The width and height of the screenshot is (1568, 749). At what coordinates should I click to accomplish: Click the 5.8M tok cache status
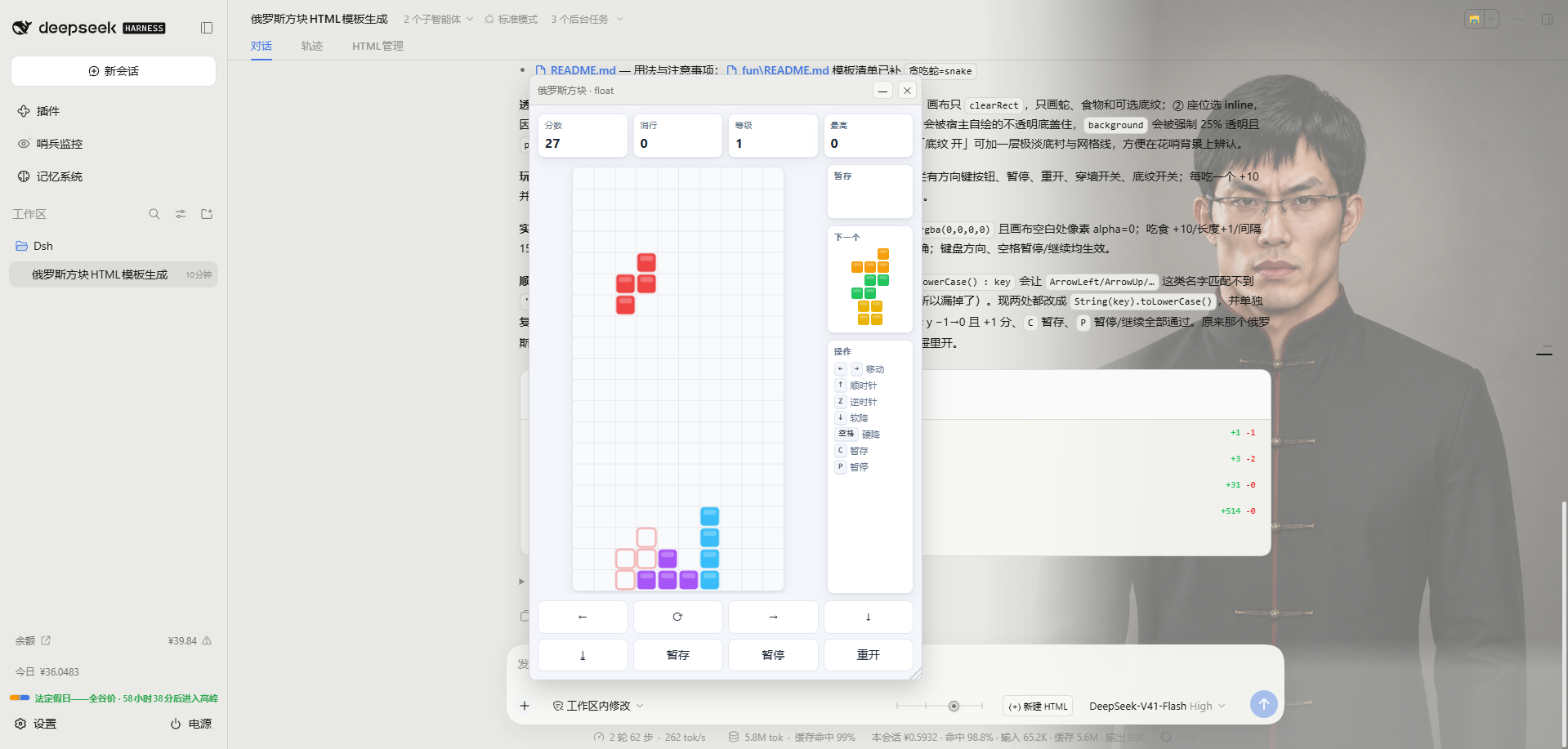coord(792,737)
